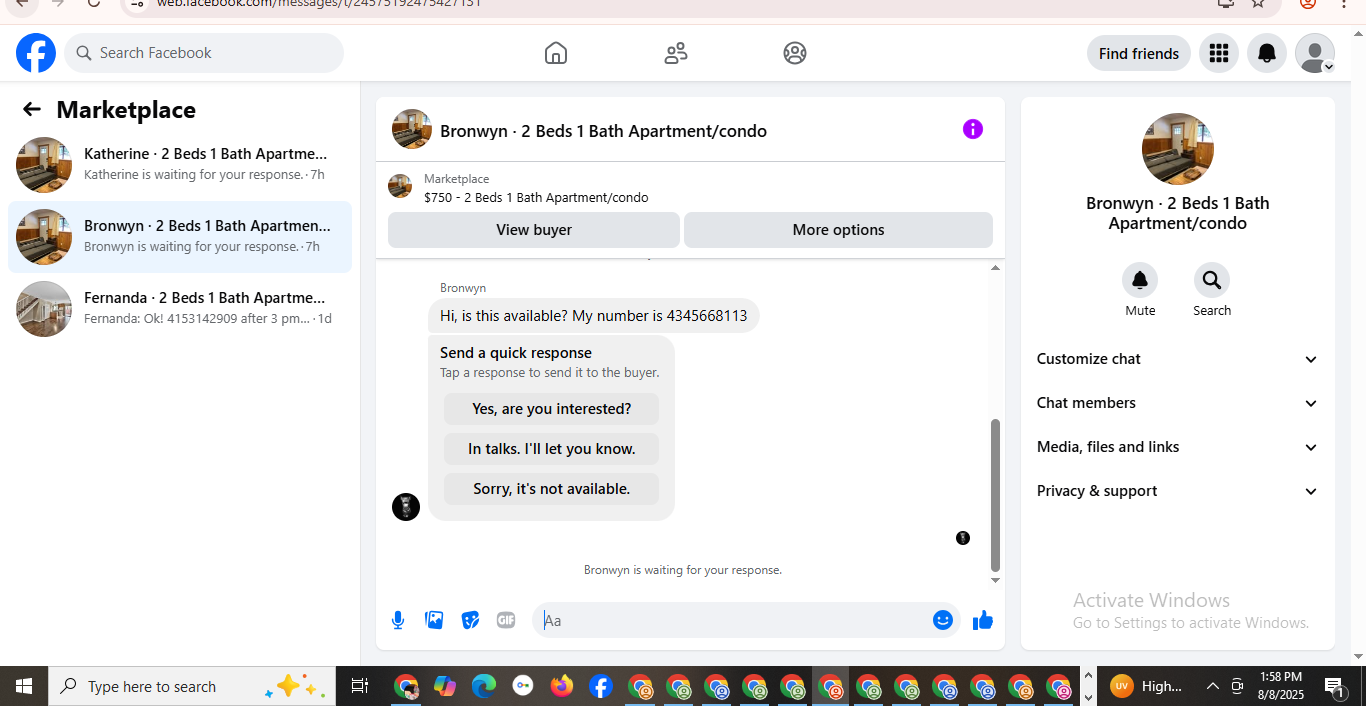Open Firefox from the taskbar
The width and height of the screenshot is (1366, 706).
pos(562,686)
